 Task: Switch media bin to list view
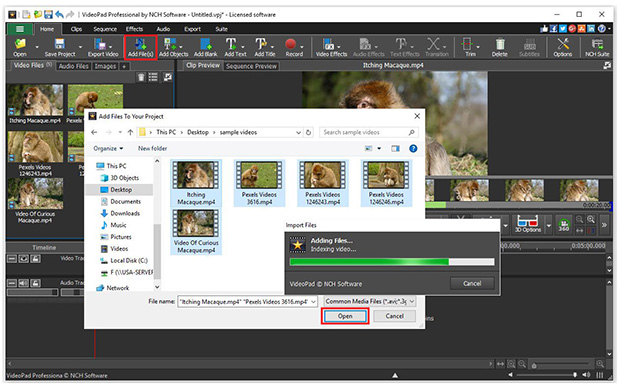tap(153, 77)
